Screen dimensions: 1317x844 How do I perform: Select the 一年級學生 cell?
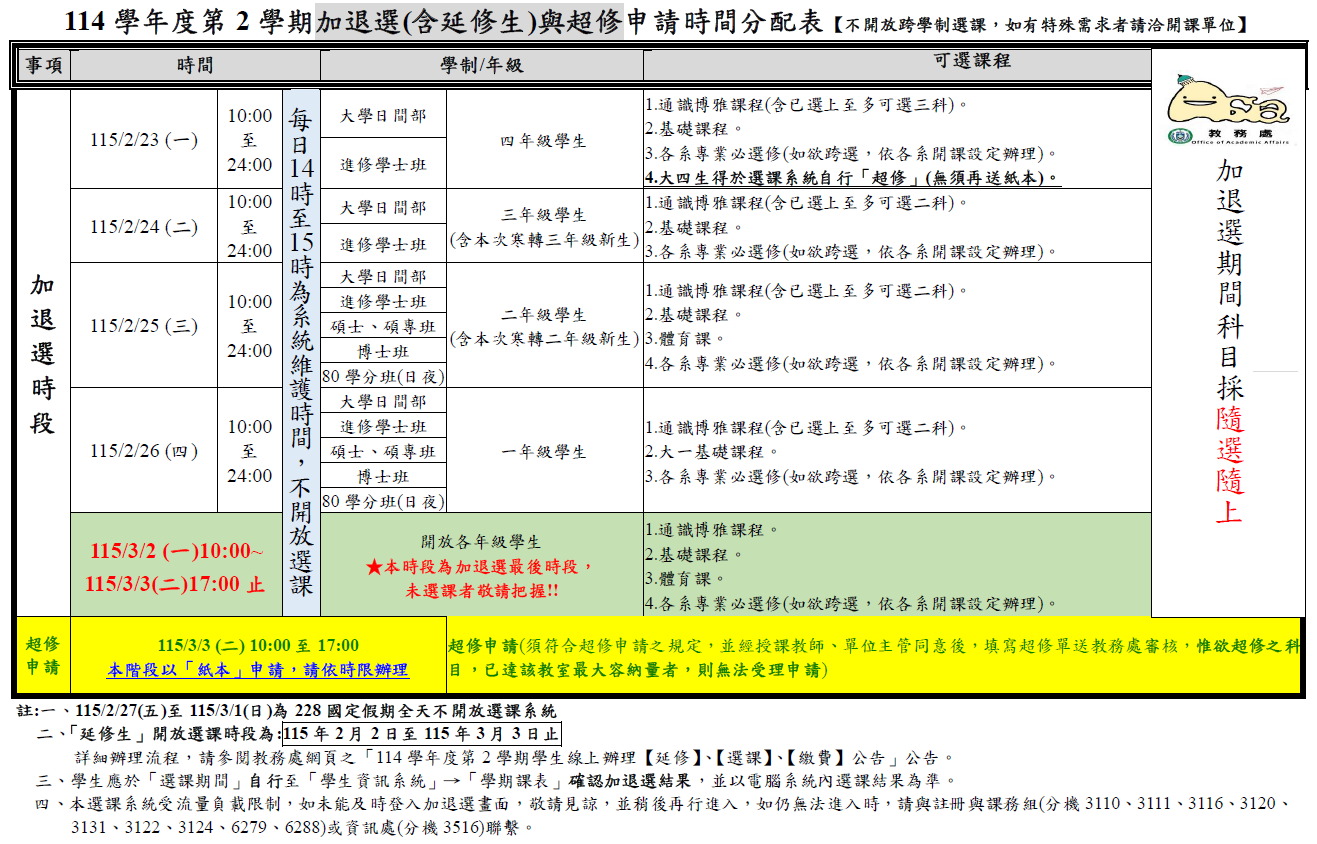544,452
